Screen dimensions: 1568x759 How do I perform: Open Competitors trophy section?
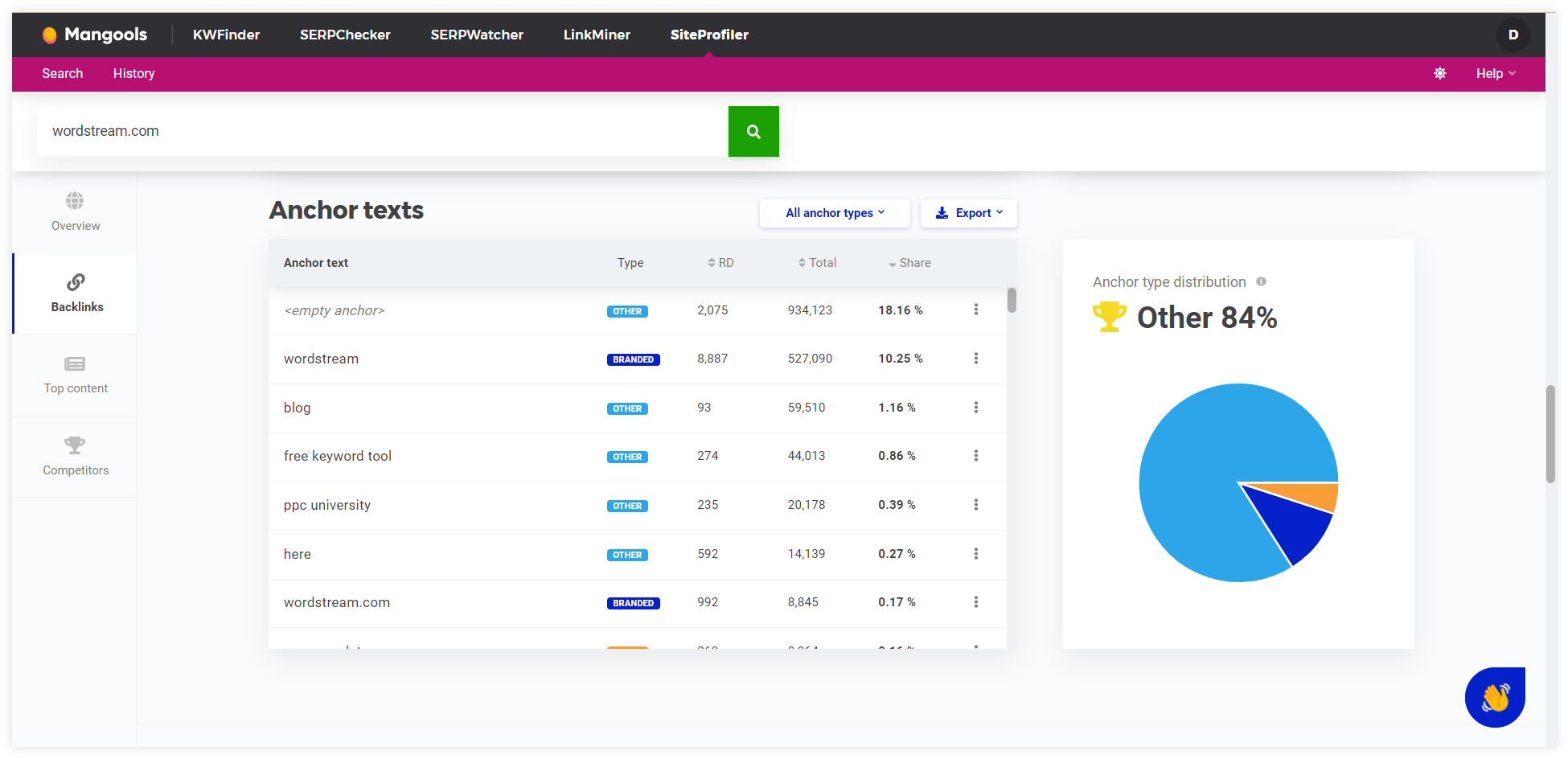pyautogui.click(x=76, y=457)
